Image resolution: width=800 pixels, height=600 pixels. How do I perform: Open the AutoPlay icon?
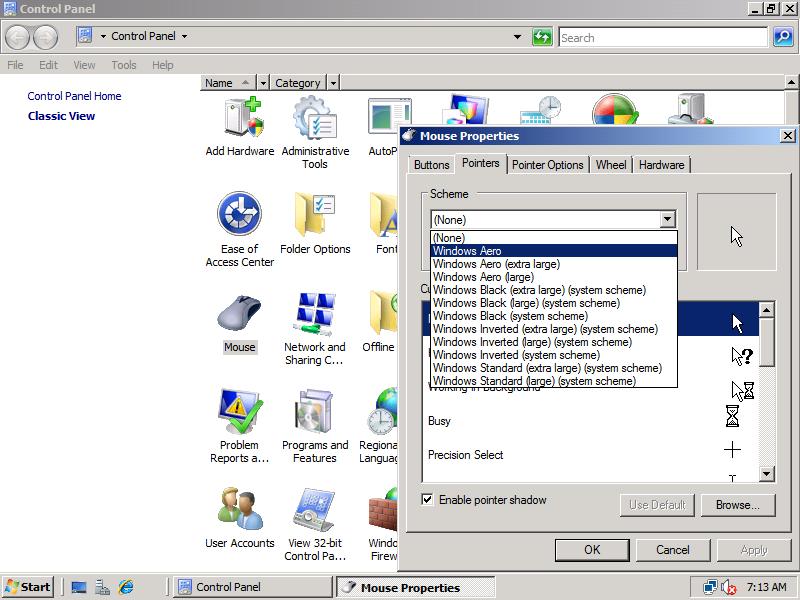[390, 116]
